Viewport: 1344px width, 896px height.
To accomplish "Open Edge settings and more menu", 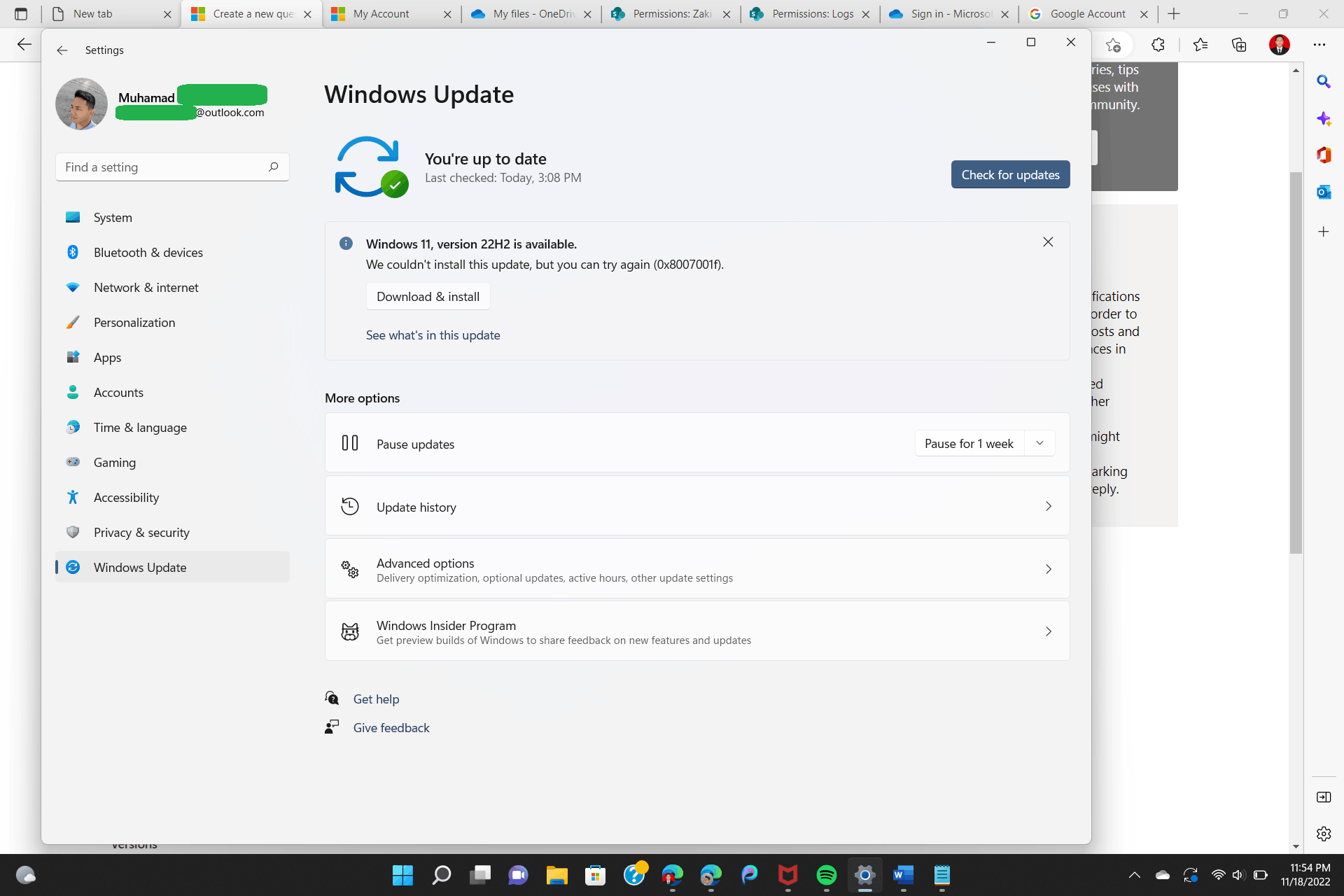I will click(1319, 45).
